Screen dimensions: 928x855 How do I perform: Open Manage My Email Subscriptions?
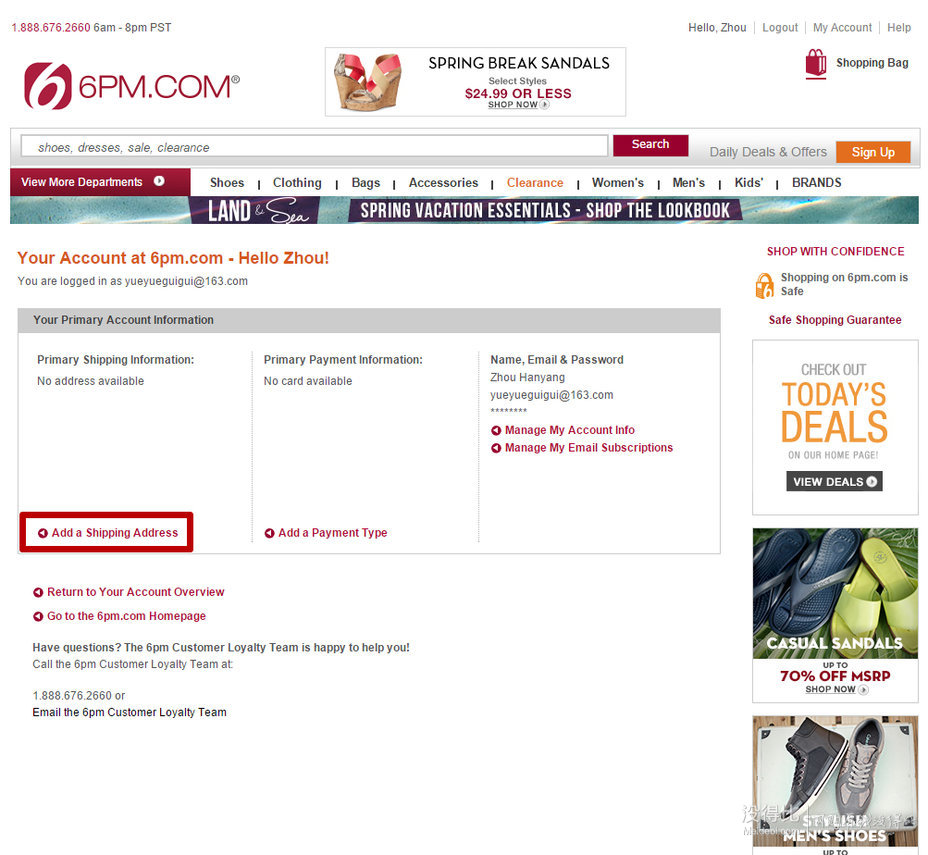[589, 448]
